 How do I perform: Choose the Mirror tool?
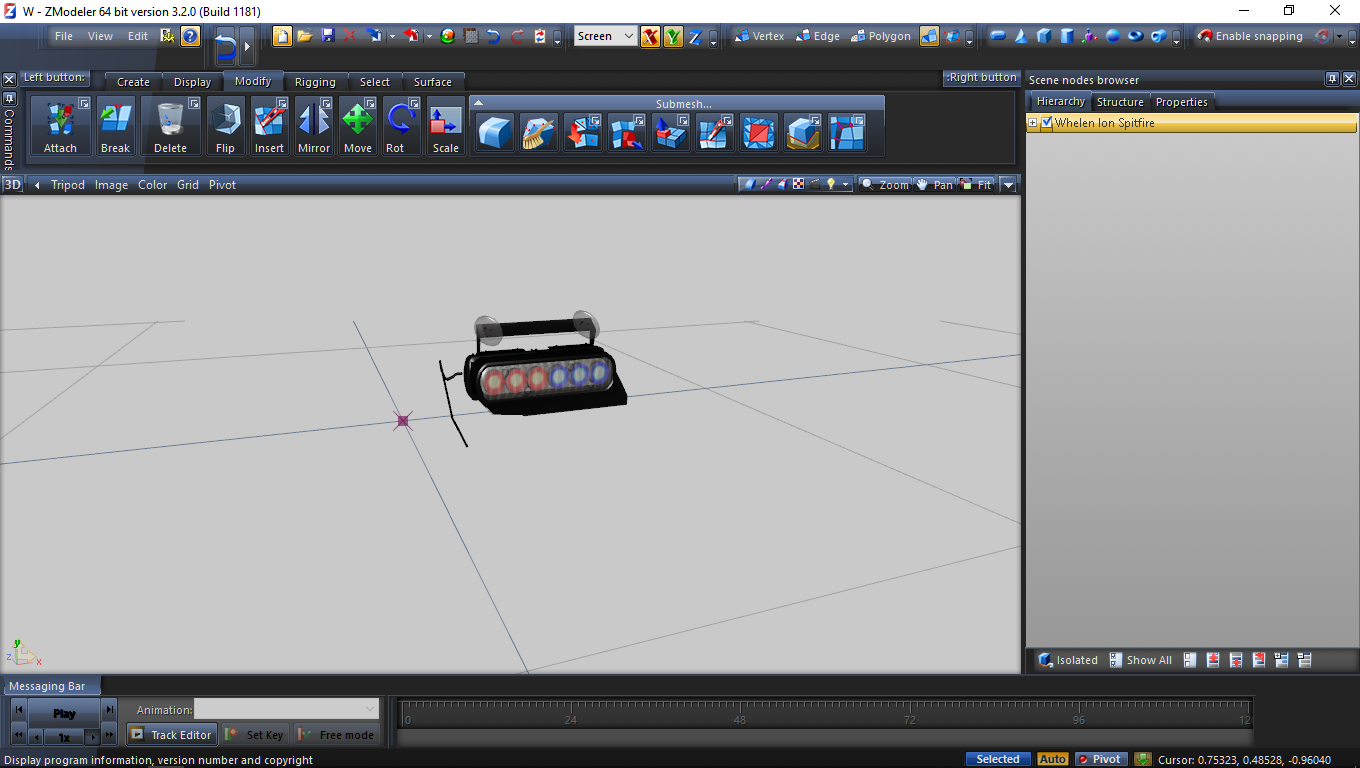click(x=314, y=126)
